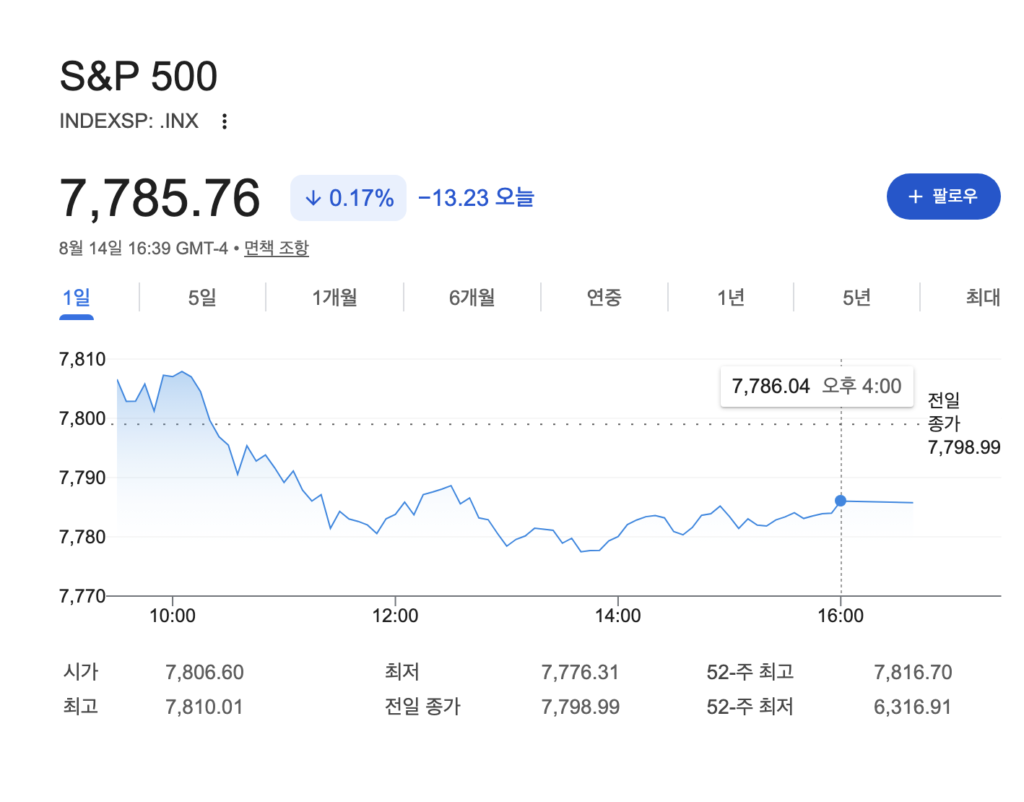1024x802 pixels.
Task: Click the 12:00 tick label on time axis
Action: [x=395, y=616]
